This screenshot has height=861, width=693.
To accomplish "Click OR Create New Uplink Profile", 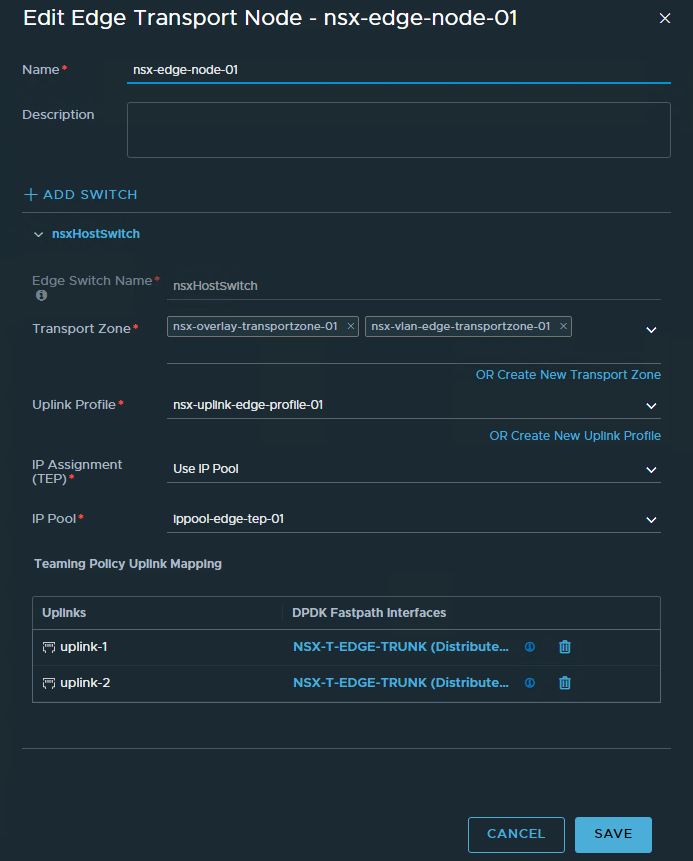I will tap(575, 435).
